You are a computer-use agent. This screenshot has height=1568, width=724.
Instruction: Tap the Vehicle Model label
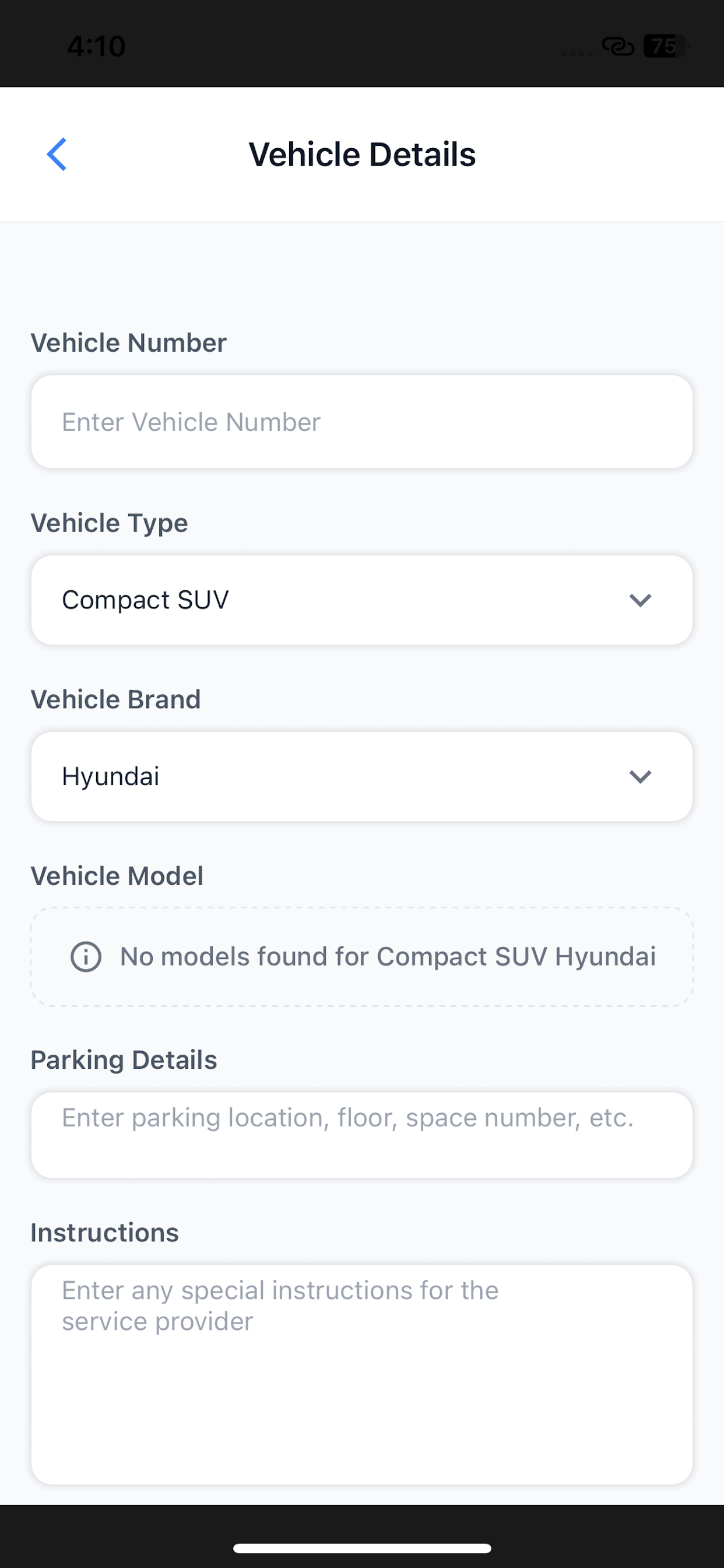tap(117, 876)
